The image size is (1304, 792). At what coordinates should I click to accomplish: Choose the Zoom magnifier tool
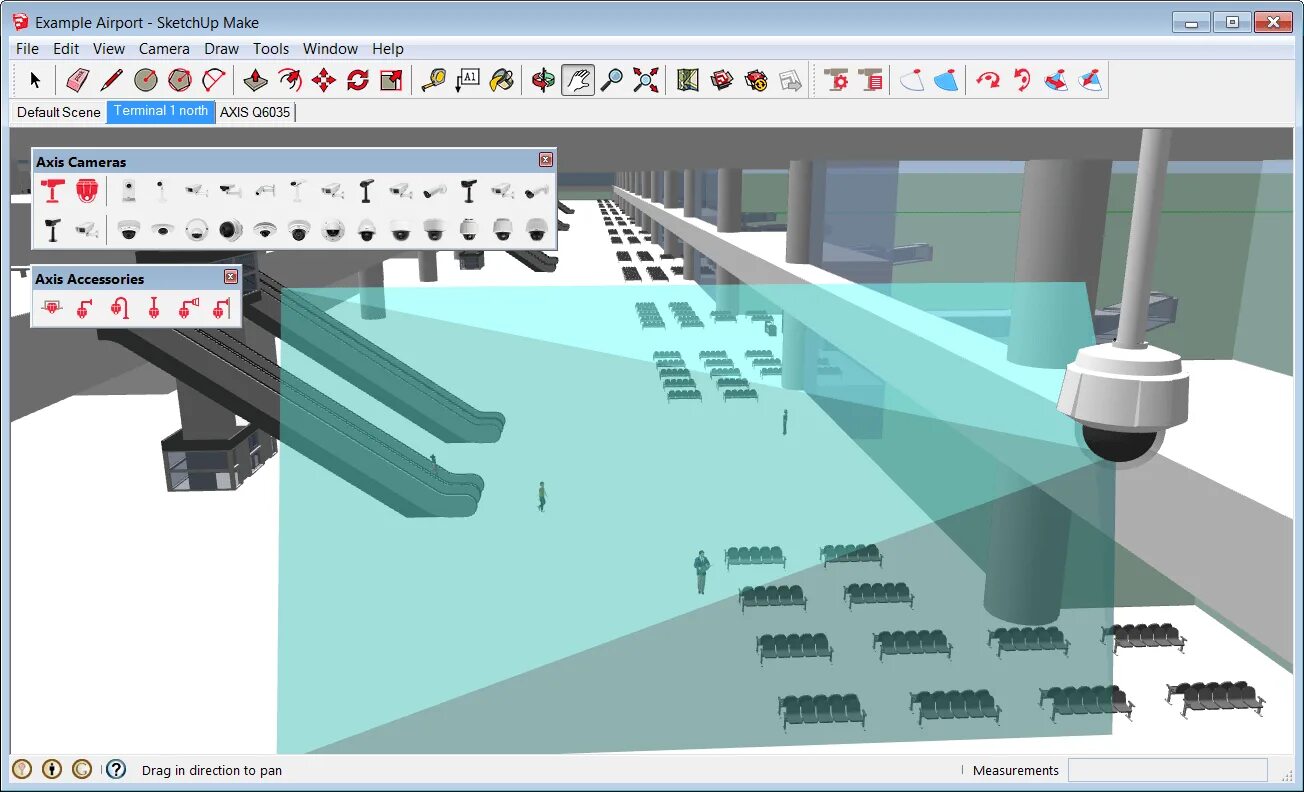tap(612, 80)
